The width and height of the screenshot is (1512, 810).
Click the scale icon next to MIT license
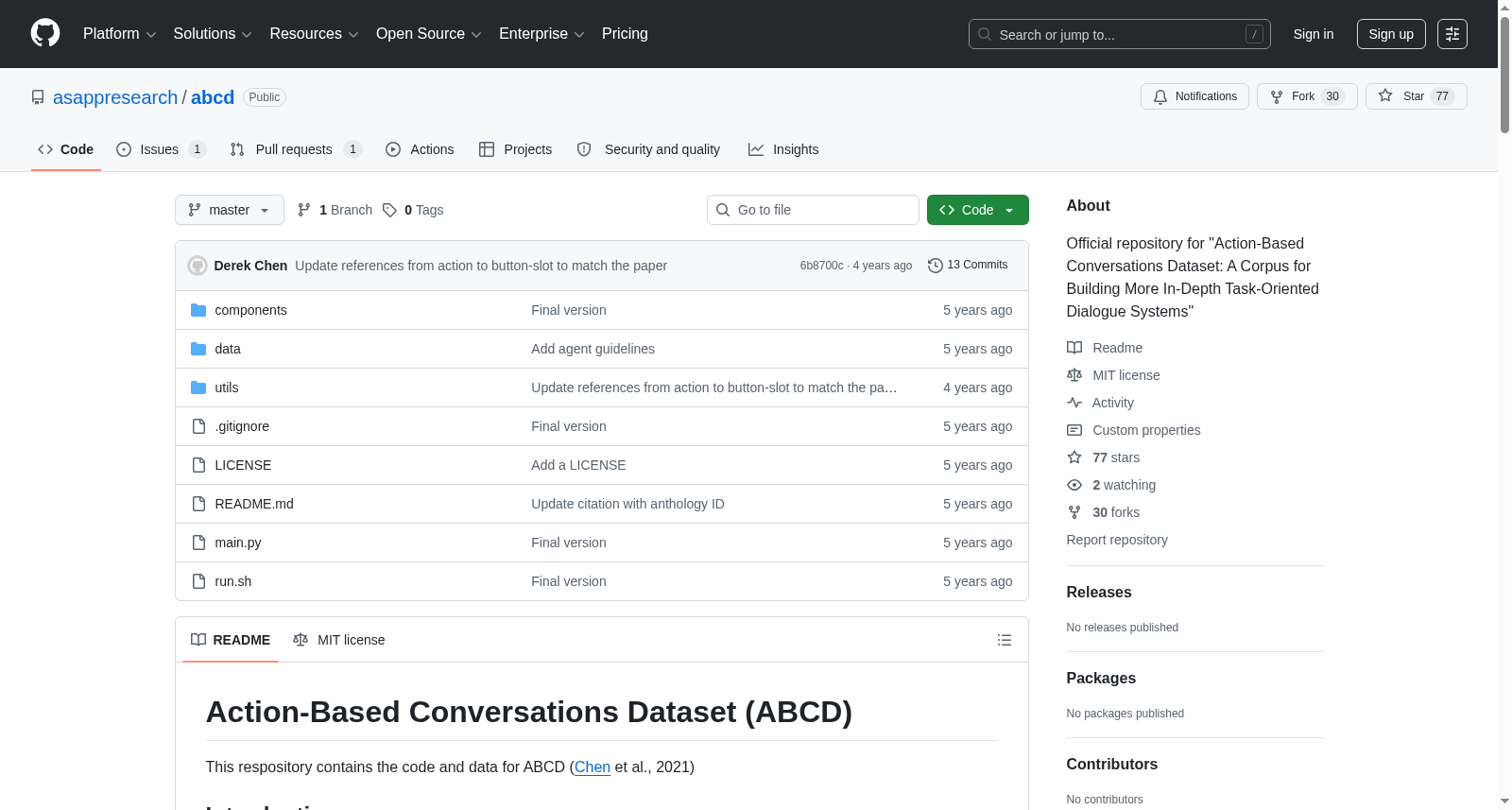tap(1074, 375)
